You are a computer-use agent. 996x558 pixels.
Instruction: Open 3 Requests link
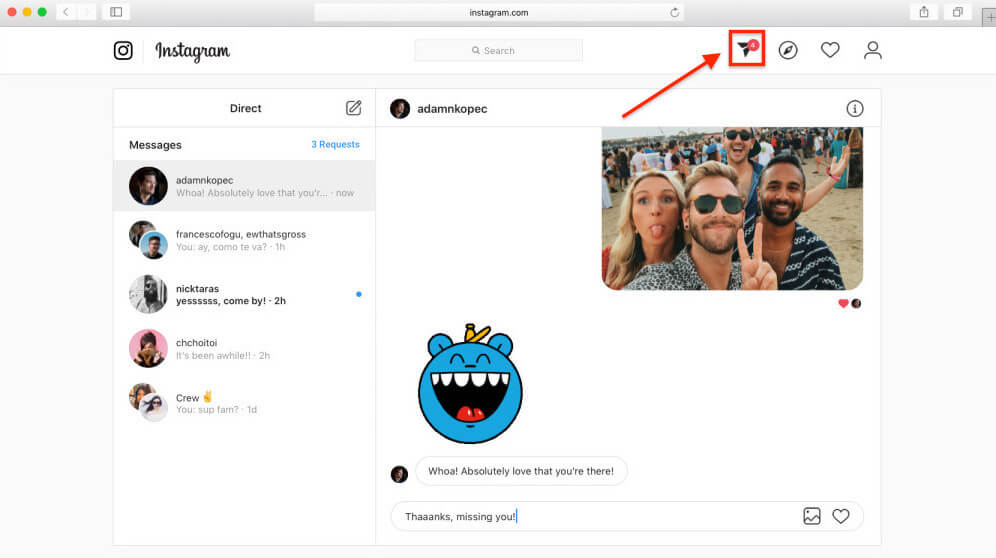[x=335, y=144]
